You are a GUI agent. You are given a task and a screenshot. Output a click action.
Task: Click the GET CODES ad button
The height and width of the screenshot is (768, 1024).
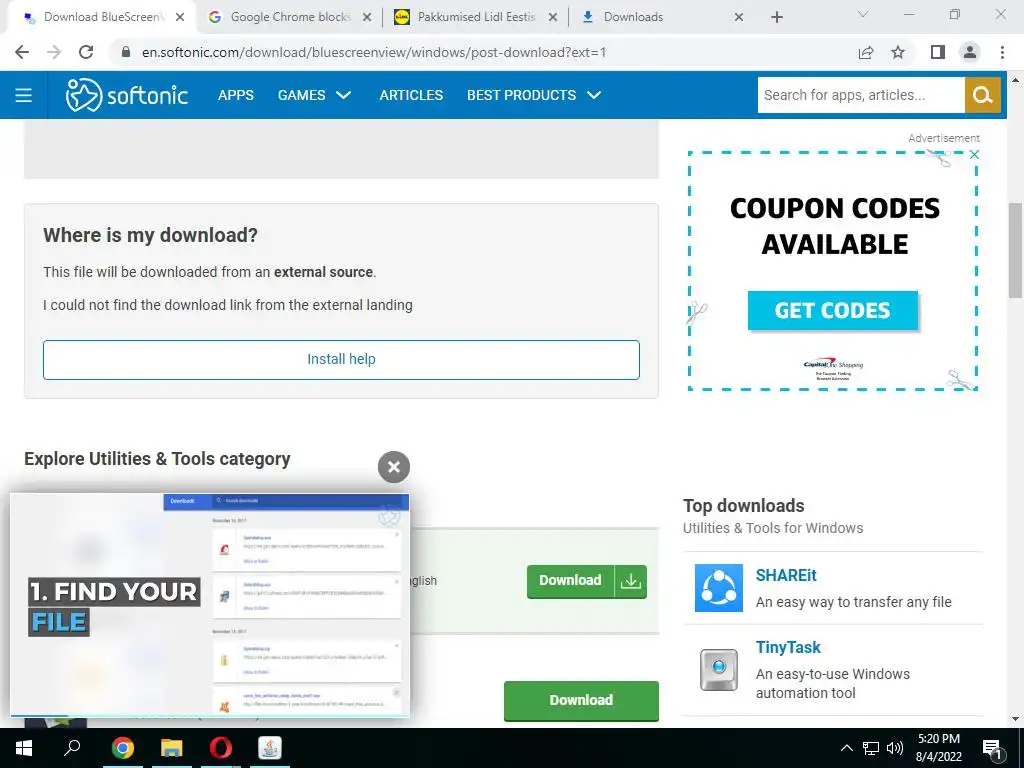coord(833,310)
